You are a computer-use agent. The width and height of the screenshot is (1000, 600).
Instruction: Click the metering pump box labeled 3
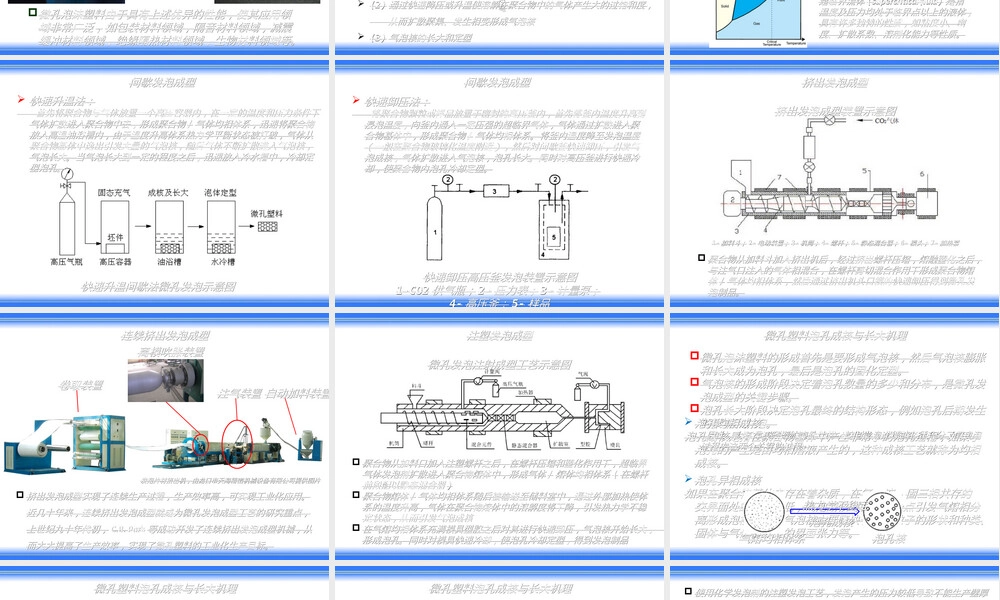(494, 191)
